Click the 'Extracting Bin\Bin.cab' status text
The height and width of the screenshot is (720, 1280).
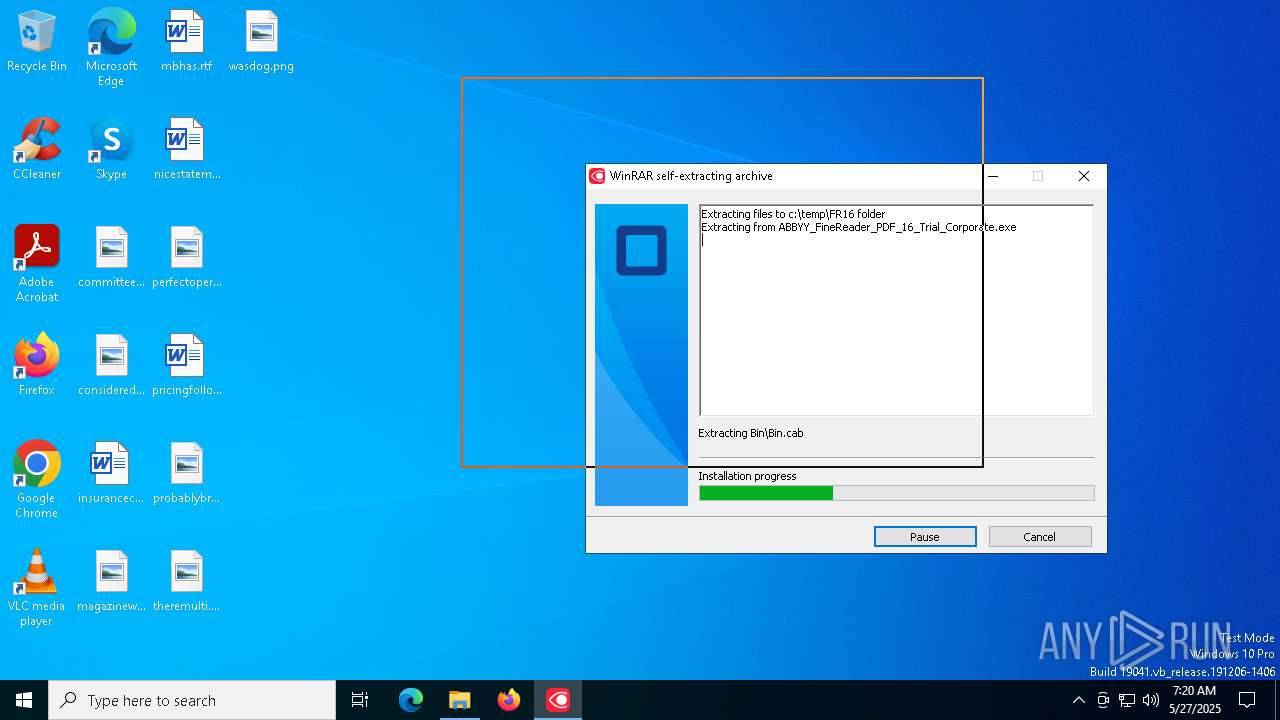(751, 433)
